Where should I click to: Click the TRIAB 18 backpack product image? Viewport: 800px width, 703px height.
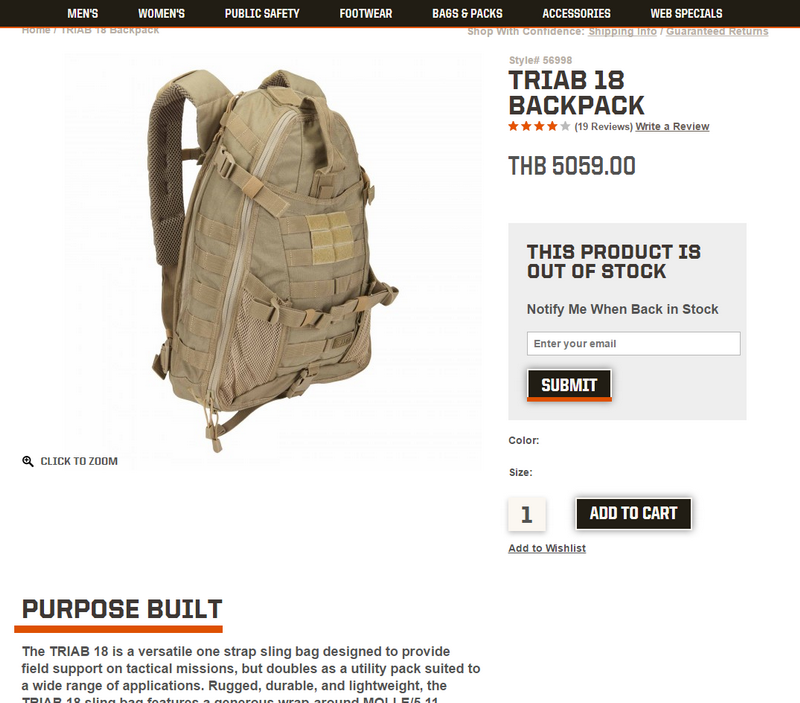(x=272, y=260)
